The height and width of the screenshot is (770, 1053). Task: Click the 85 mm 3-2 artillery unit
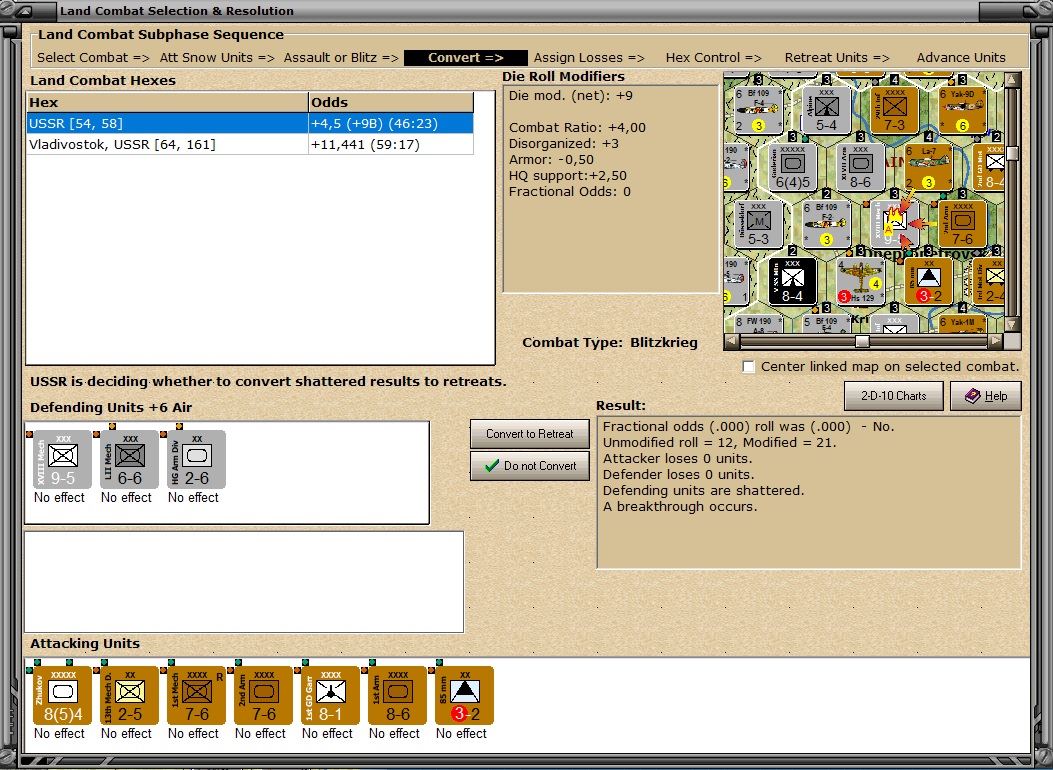click(x=461, y=695)
